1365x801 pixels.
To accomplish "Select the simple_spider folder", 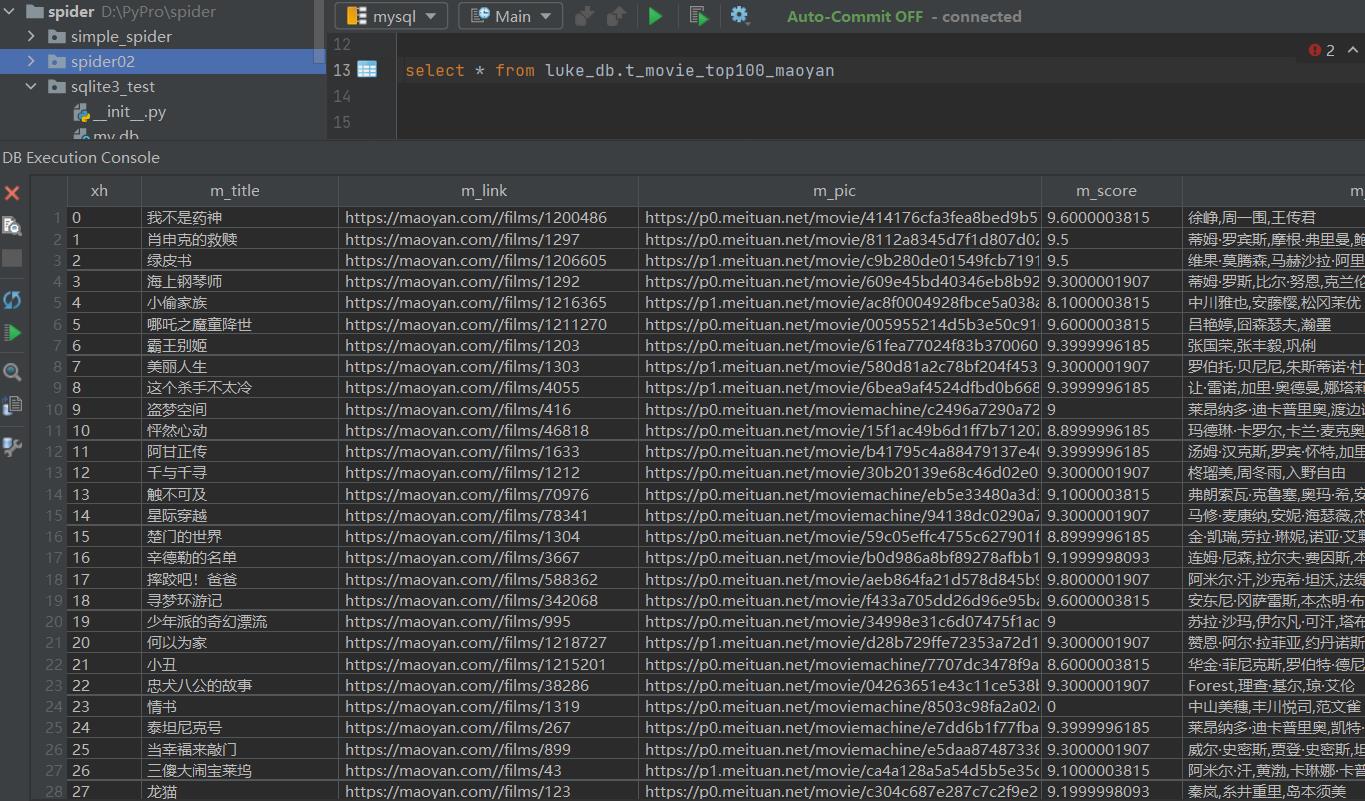I will coord(121,36).
